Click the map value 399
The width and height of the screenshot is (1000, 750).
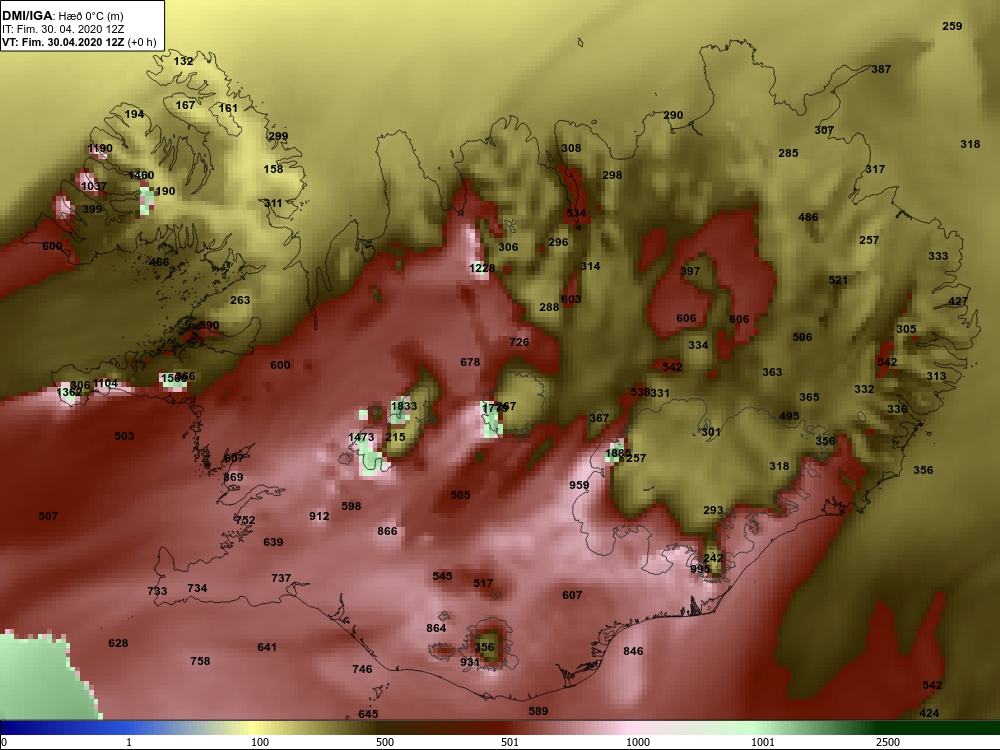point(92,209)
